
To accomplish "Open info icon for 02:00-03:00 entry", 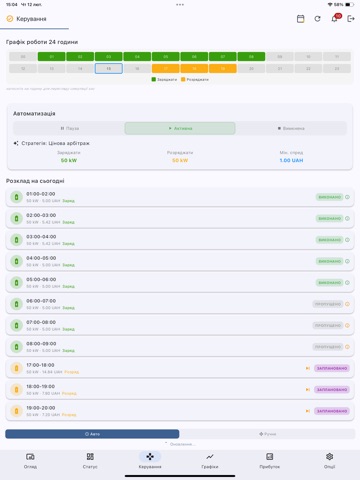I will [347, 218].
